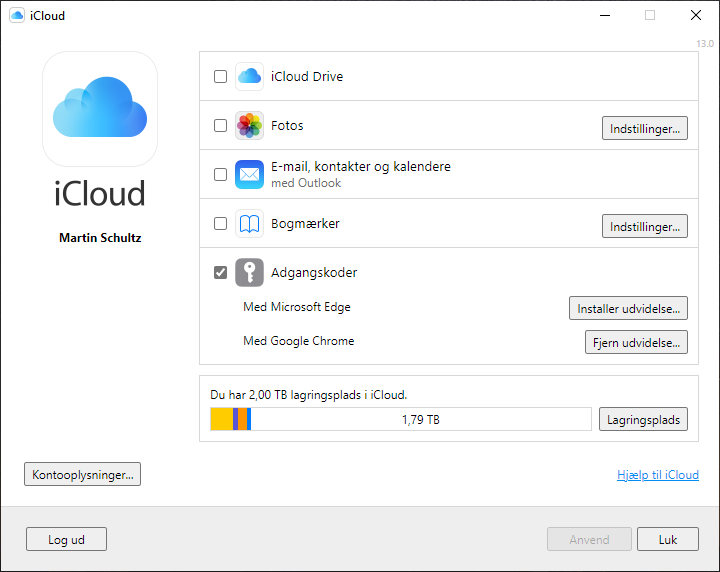This screenshot has width=720, height=572.
Task: Click the yellow storage bar segment
Action: [x=222, y=419]
